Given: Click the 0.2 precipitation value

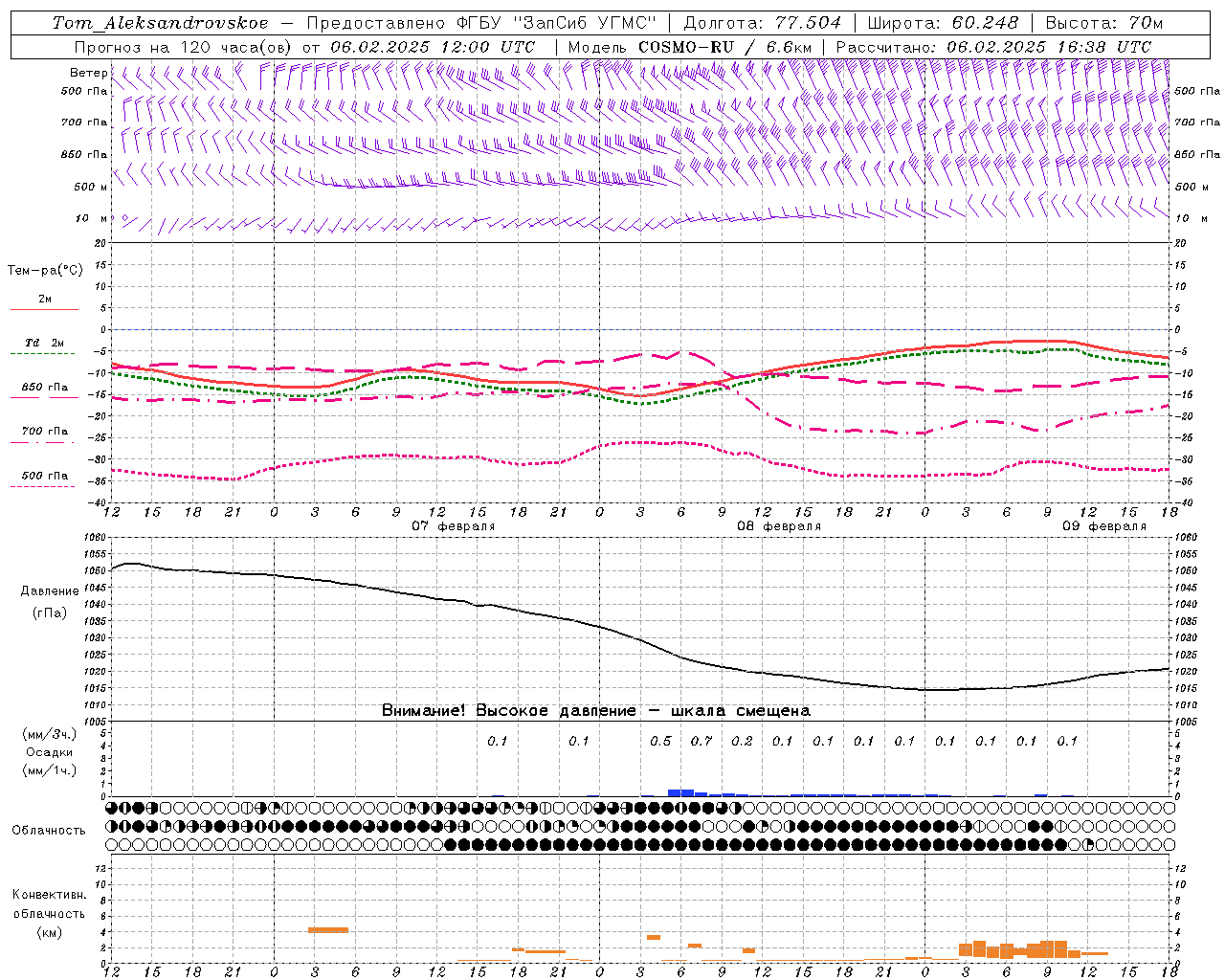Looking at the screenshot, I should pos(742,742).
